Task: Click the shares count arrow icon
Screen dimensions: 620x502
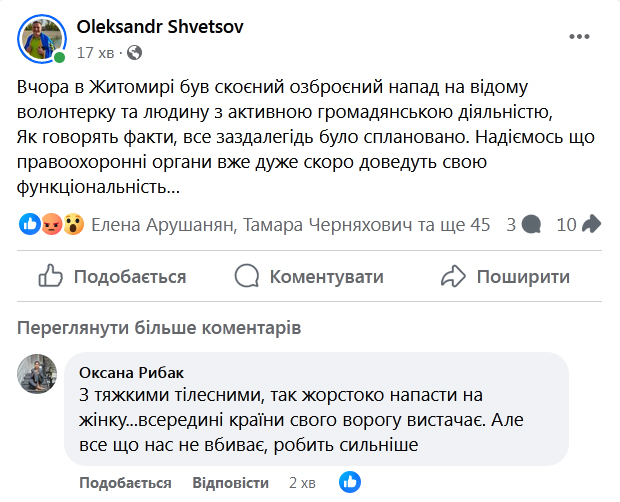Action: coord(590,225)
